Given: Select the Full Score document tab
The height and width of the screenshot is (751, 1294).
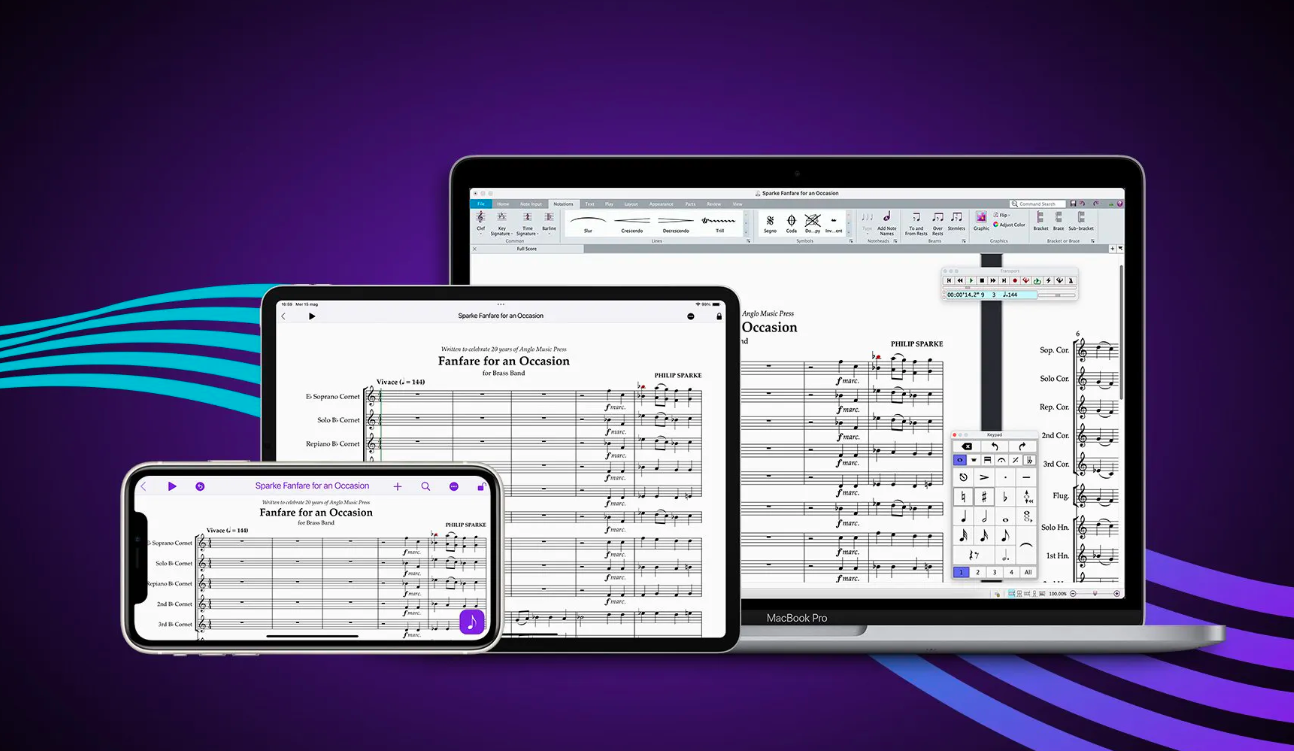Looking at the screenshot, I should (527, 249).
